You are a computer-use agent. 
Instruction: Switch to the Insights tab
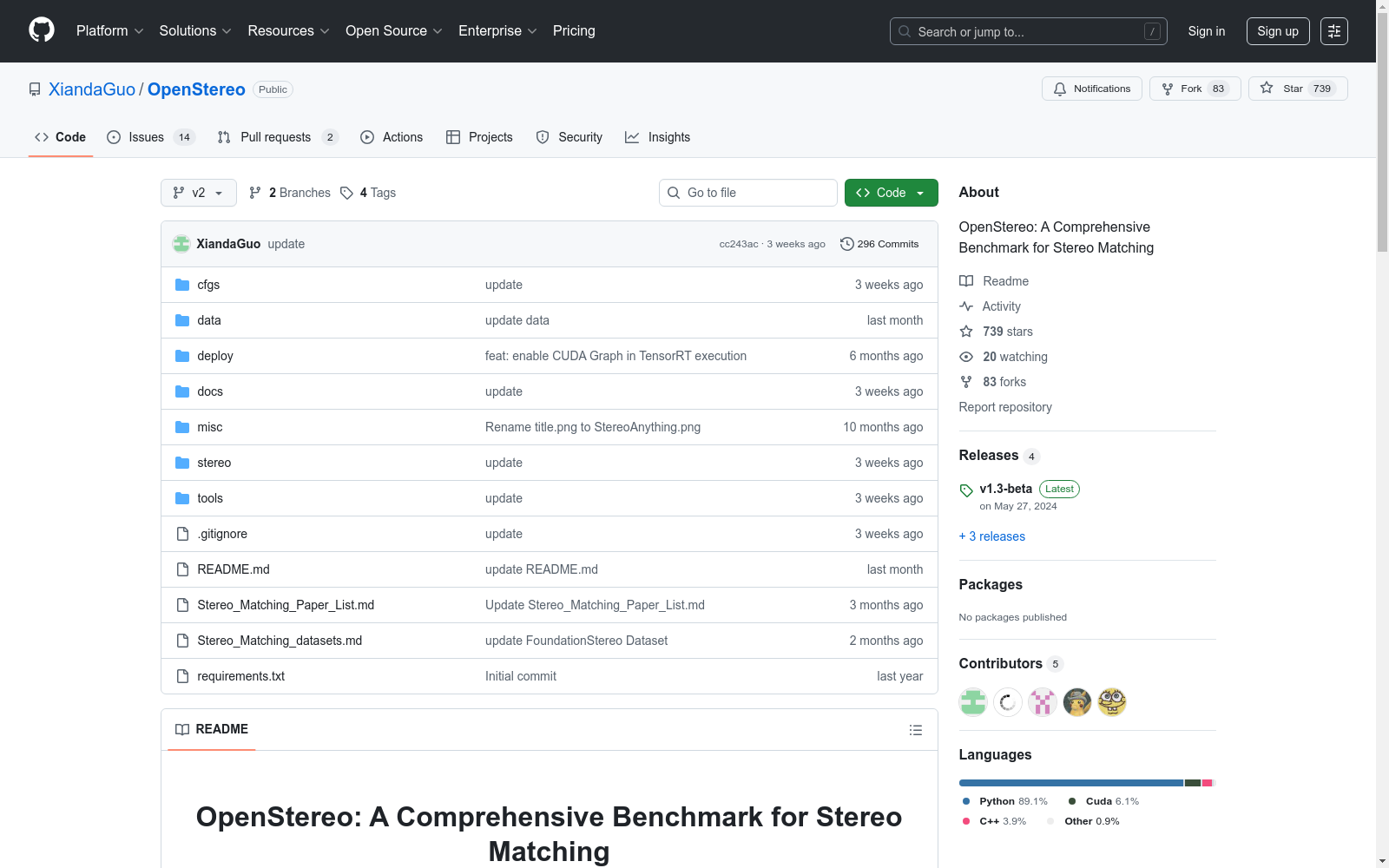point(658,137)
